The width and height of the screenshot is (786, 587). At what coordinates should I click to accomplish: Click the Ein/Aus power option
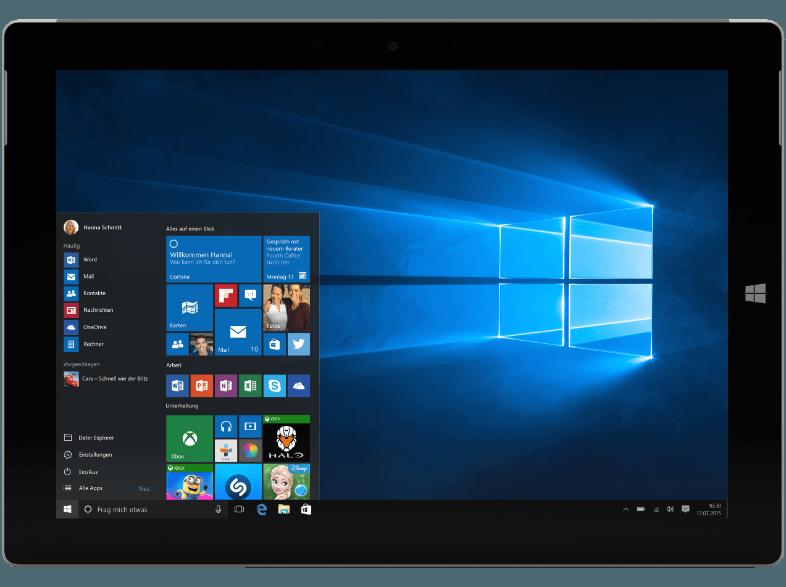pyautogui.click(x=81, y=472)
